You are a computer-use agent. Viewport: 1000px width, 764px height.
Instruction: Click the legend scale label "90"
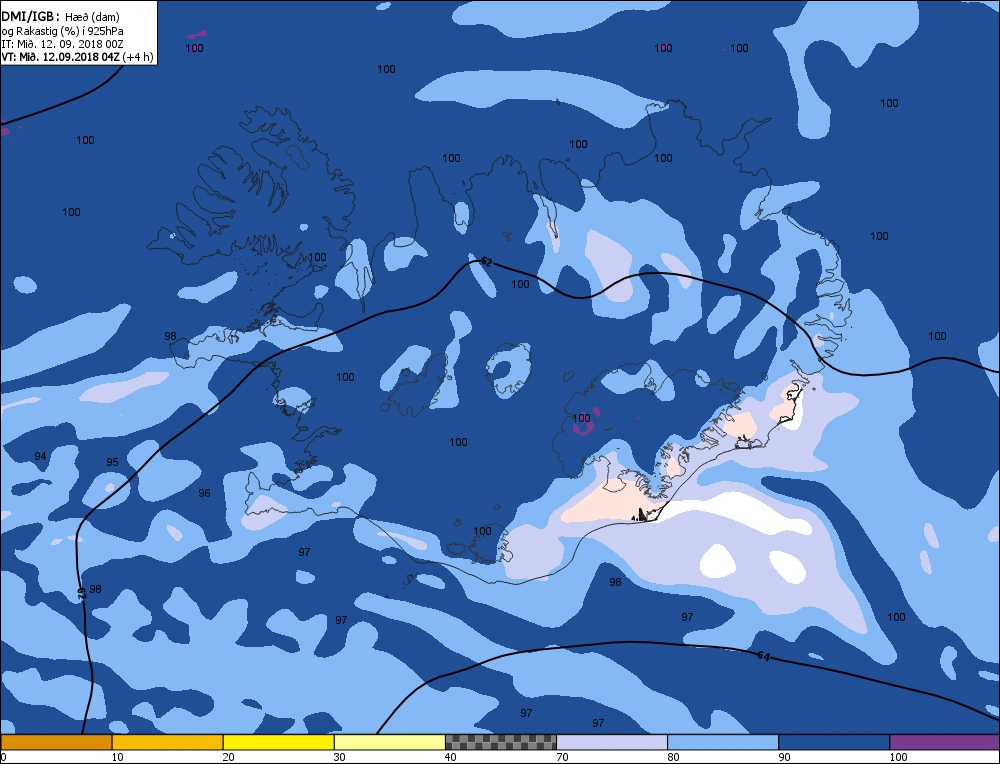click(784, 757)
